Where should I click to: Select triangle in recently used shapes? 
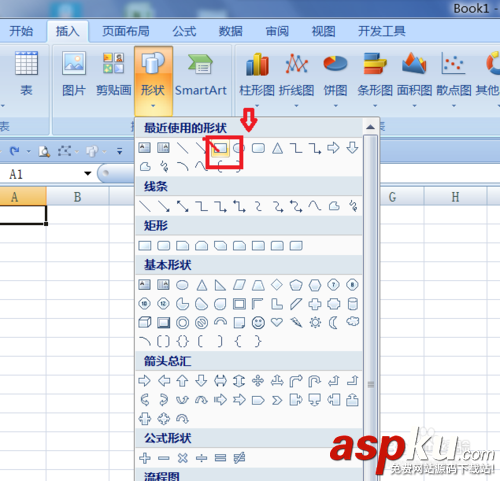coord(277,148)
